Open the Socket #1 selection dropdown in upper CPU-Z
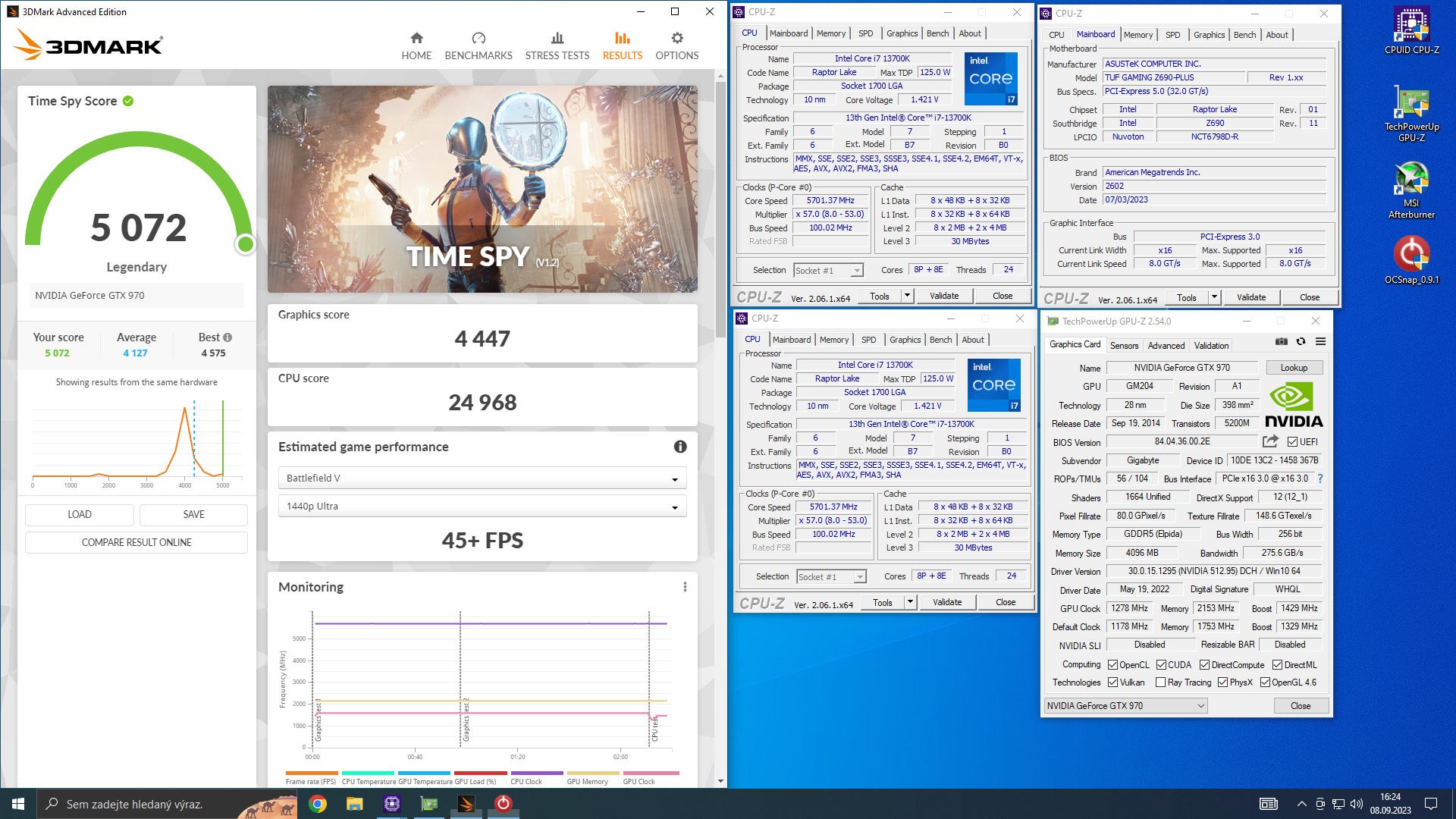The image size is (1456, 819). [828, 271]
